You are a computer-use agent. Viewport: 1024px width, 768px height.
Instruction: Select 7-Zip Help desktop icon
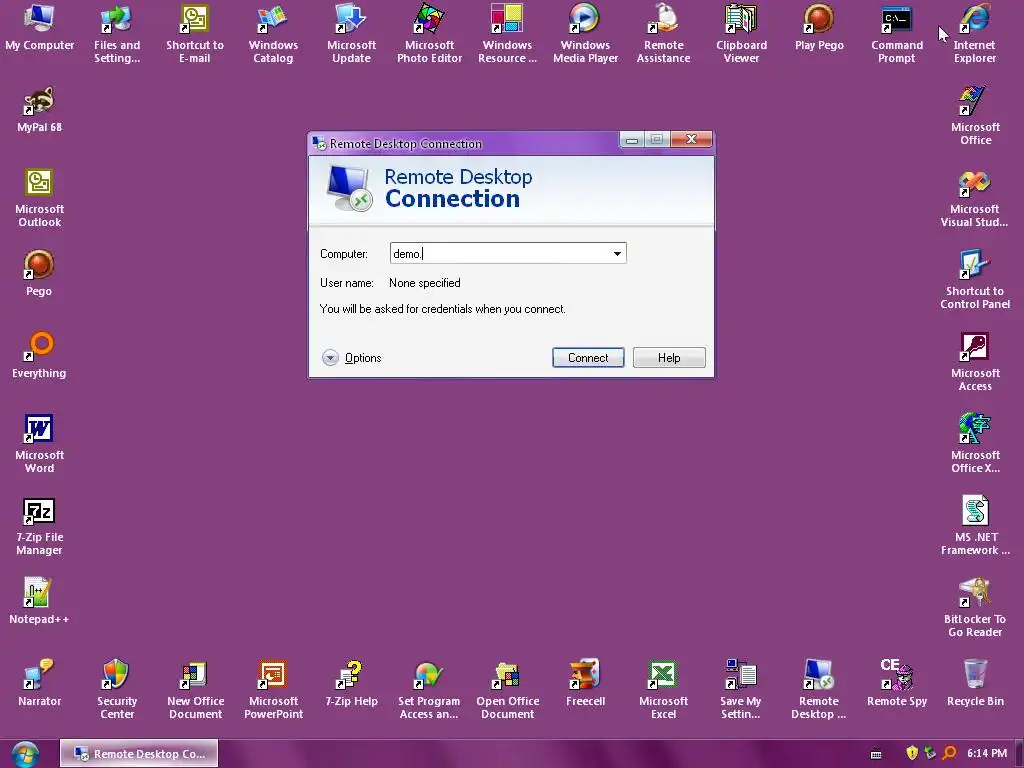351,684
